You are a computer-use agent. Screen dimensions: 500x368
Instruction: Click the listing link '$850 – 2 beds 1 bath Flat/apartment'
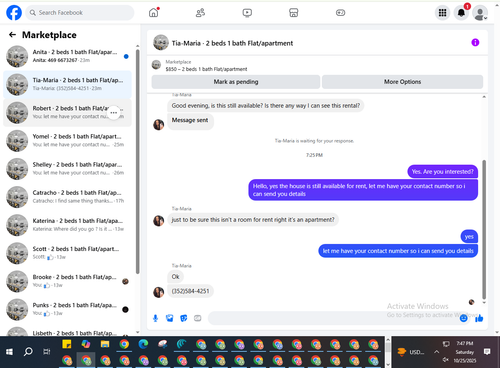point(206,69)
